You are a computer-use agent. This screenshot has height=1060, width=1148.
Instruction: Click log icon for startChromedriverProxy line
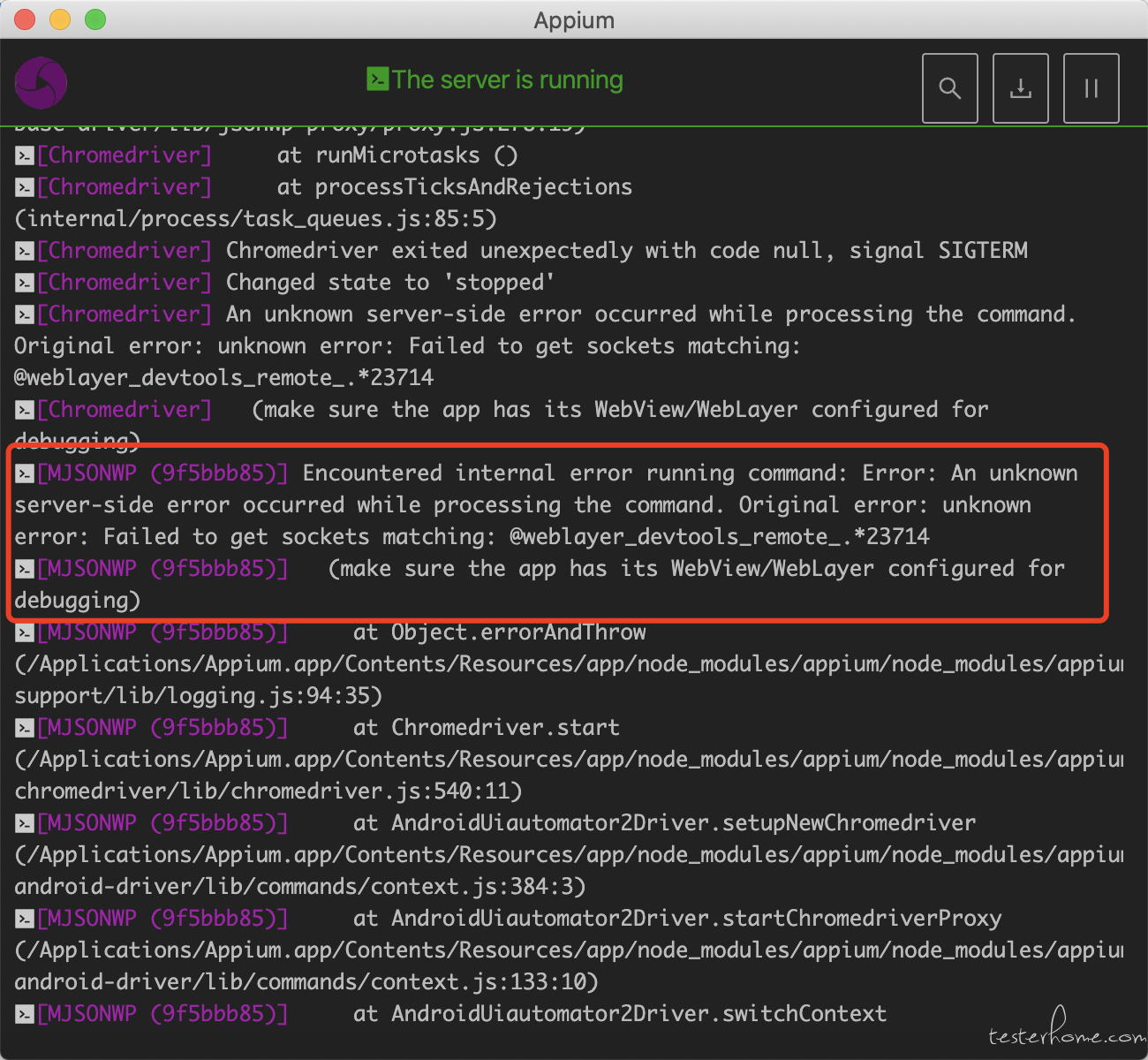(x=25, y=920)
